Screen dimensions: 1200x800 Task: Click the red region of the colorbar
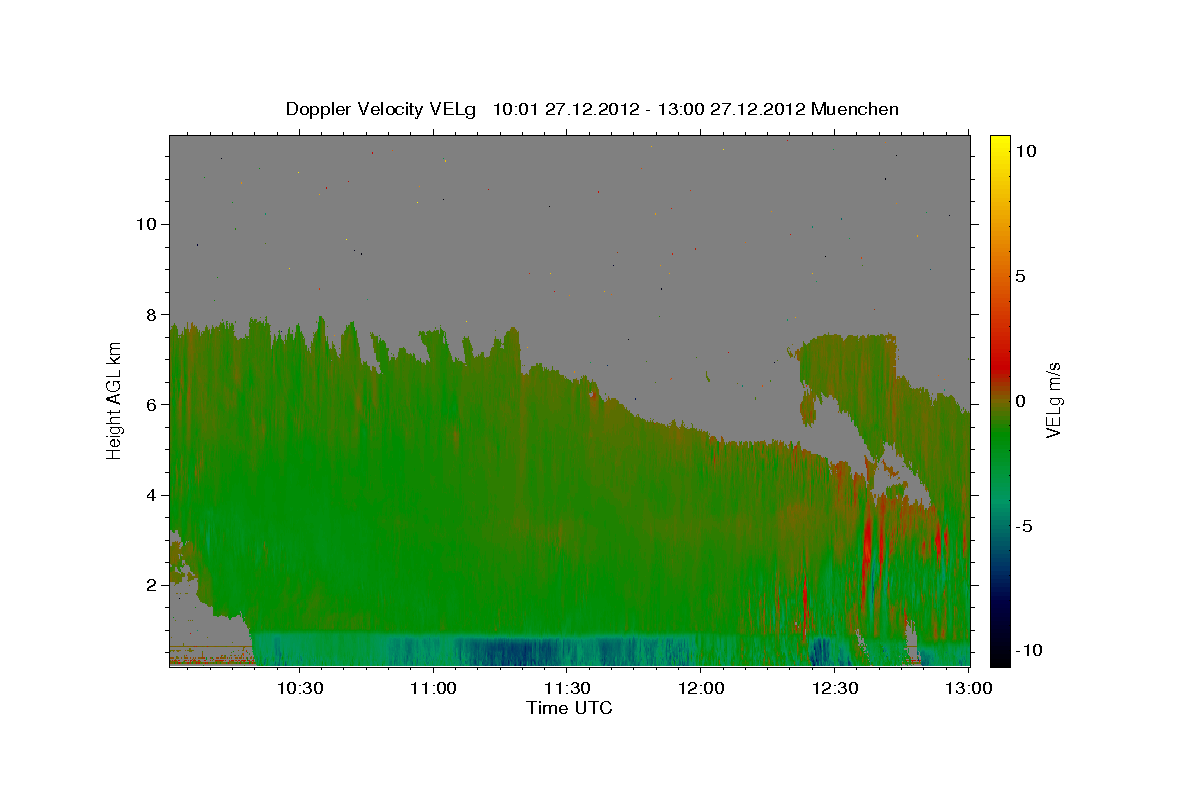tap(1000, 365)
